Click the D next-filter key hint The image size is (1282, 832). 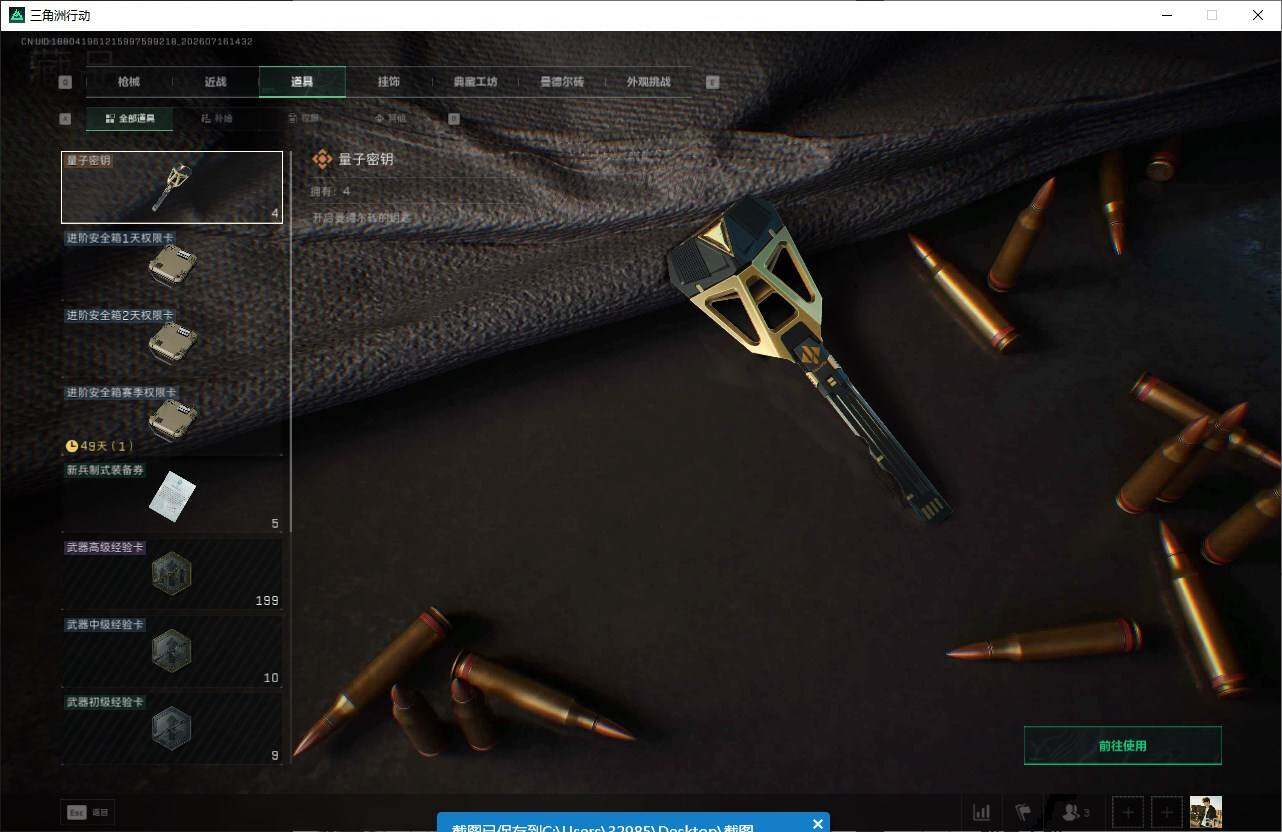point(454,118)
